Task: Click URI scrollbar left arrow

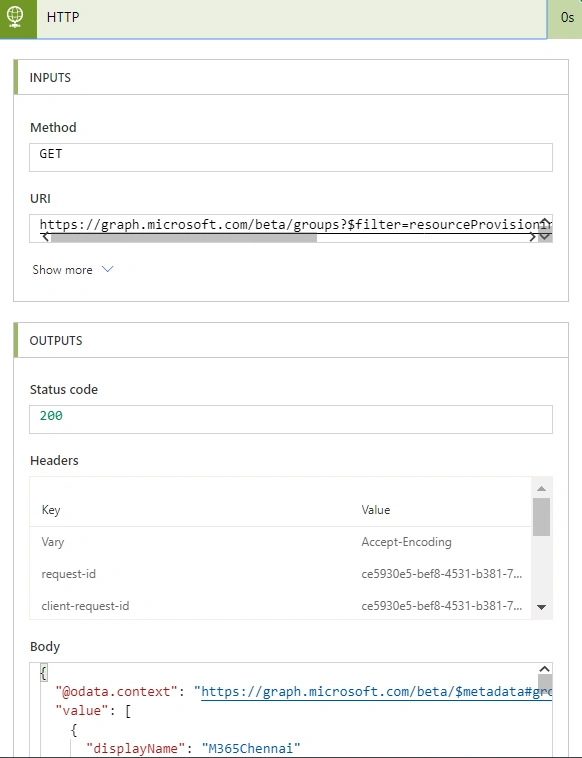Action: [x=45, y=237]
